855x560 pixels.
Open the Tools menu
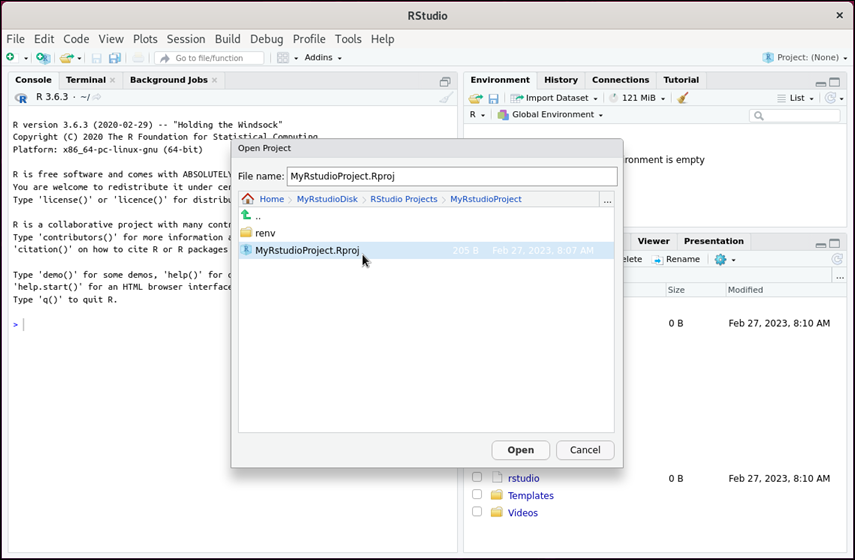tap(348, 39)
